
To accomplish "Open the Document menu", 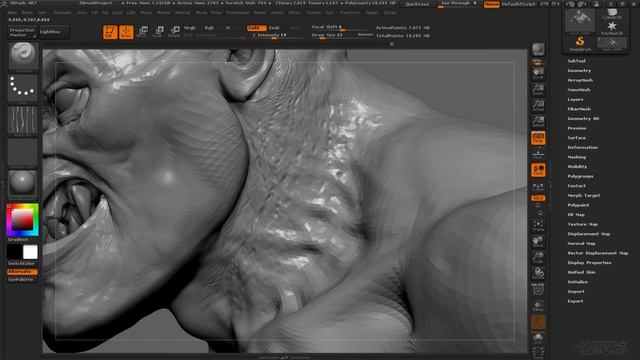I will (62, 13).
